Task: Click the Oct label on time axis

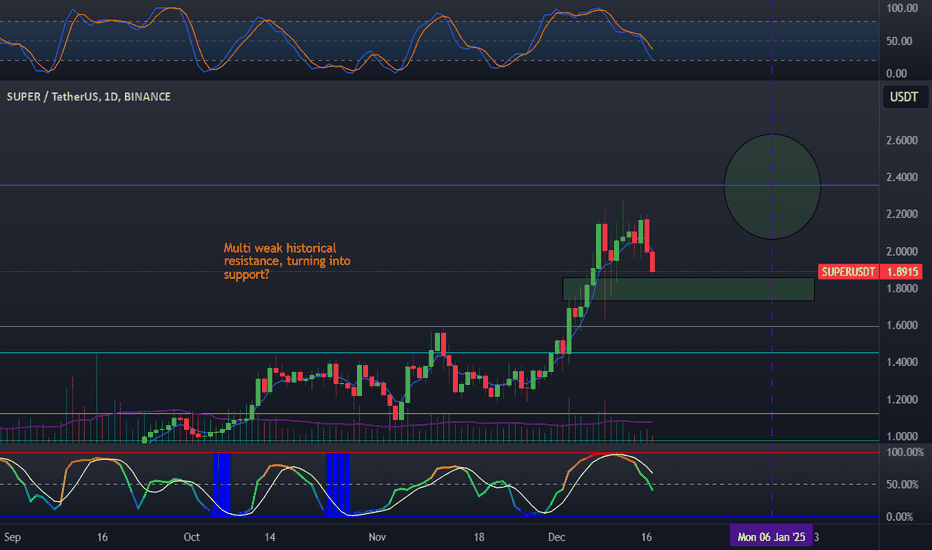Action: click(x=191, y=537)
